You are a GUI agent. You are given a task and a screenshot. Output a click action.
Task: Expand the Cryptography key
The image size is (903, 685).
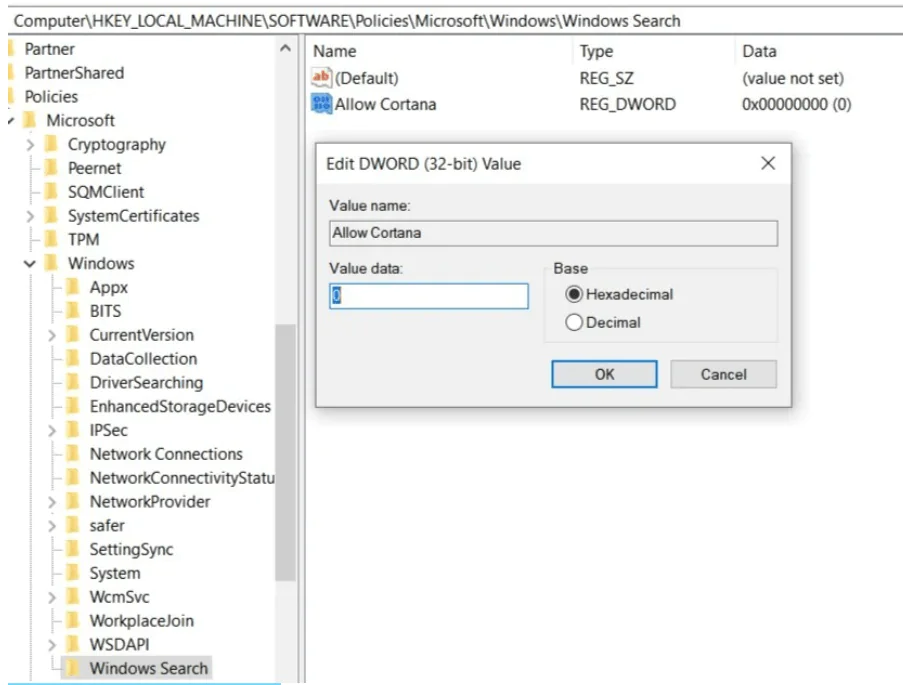pyautogui.click(x=30, y=145)
